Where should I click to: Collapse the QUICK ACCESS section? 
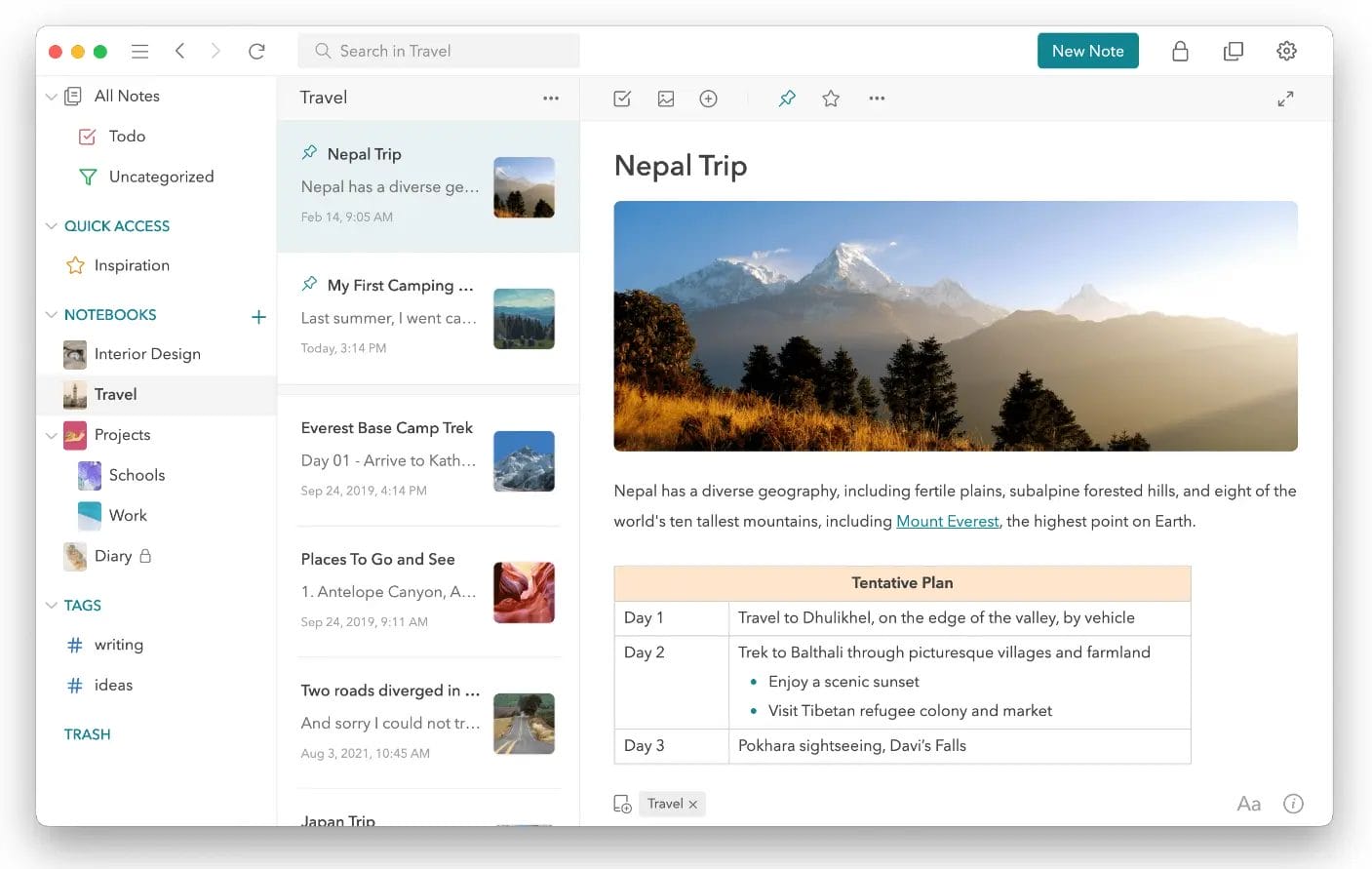[51, 225]
